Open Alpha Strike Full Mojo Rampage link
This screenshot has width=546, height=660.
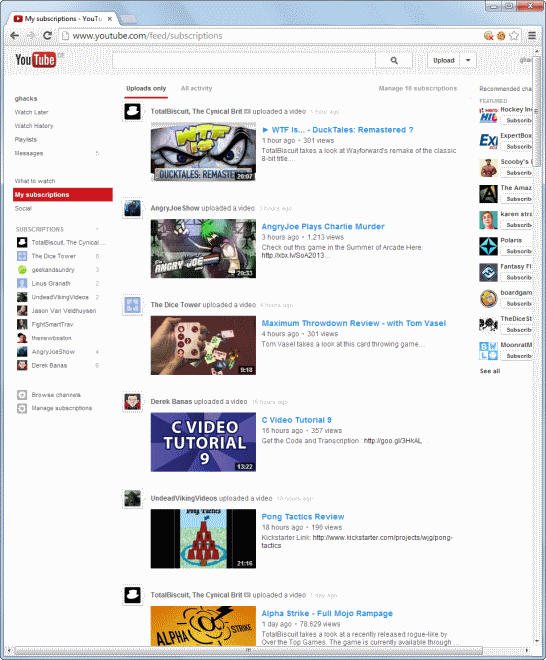click(x=327, y=613)
